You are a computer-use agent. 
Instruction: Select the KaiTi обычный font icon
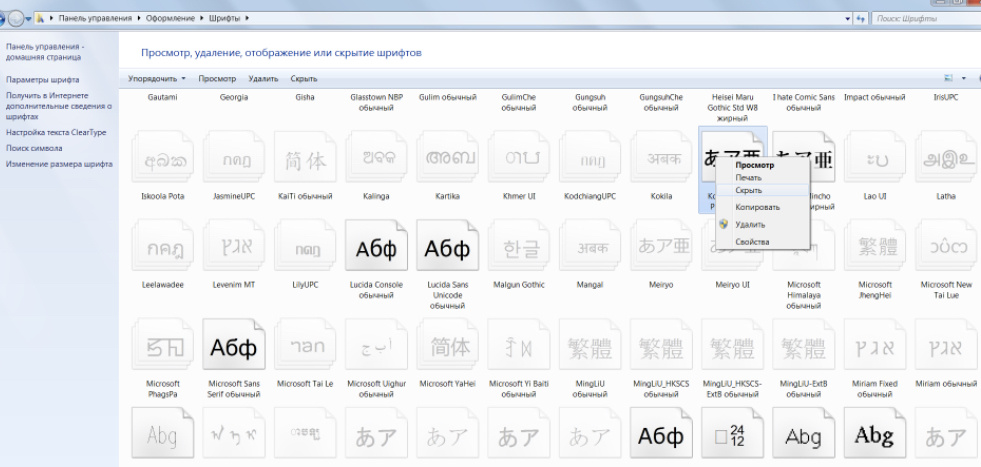[305, 157]
